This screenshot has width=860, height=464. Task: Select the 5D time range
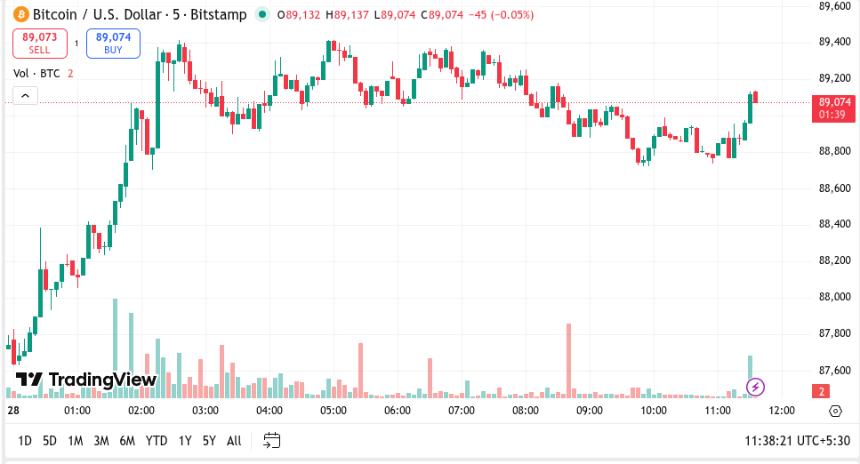49,440
